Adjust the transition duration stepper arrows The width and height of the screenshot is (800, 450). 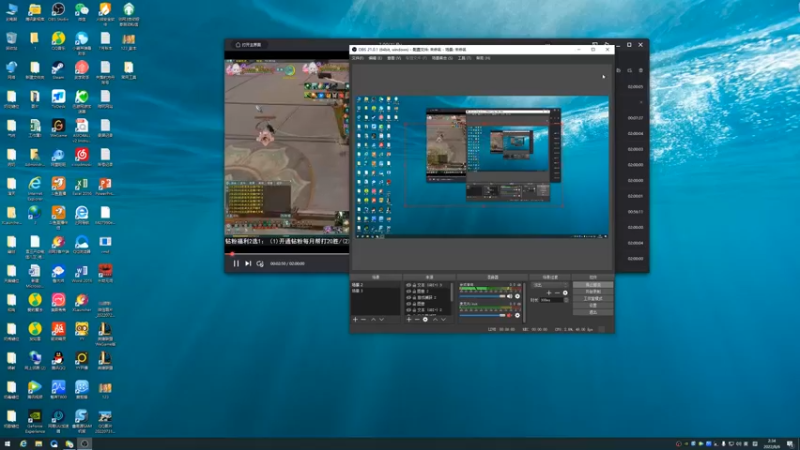pyautogui.click(x=566, y=300)
